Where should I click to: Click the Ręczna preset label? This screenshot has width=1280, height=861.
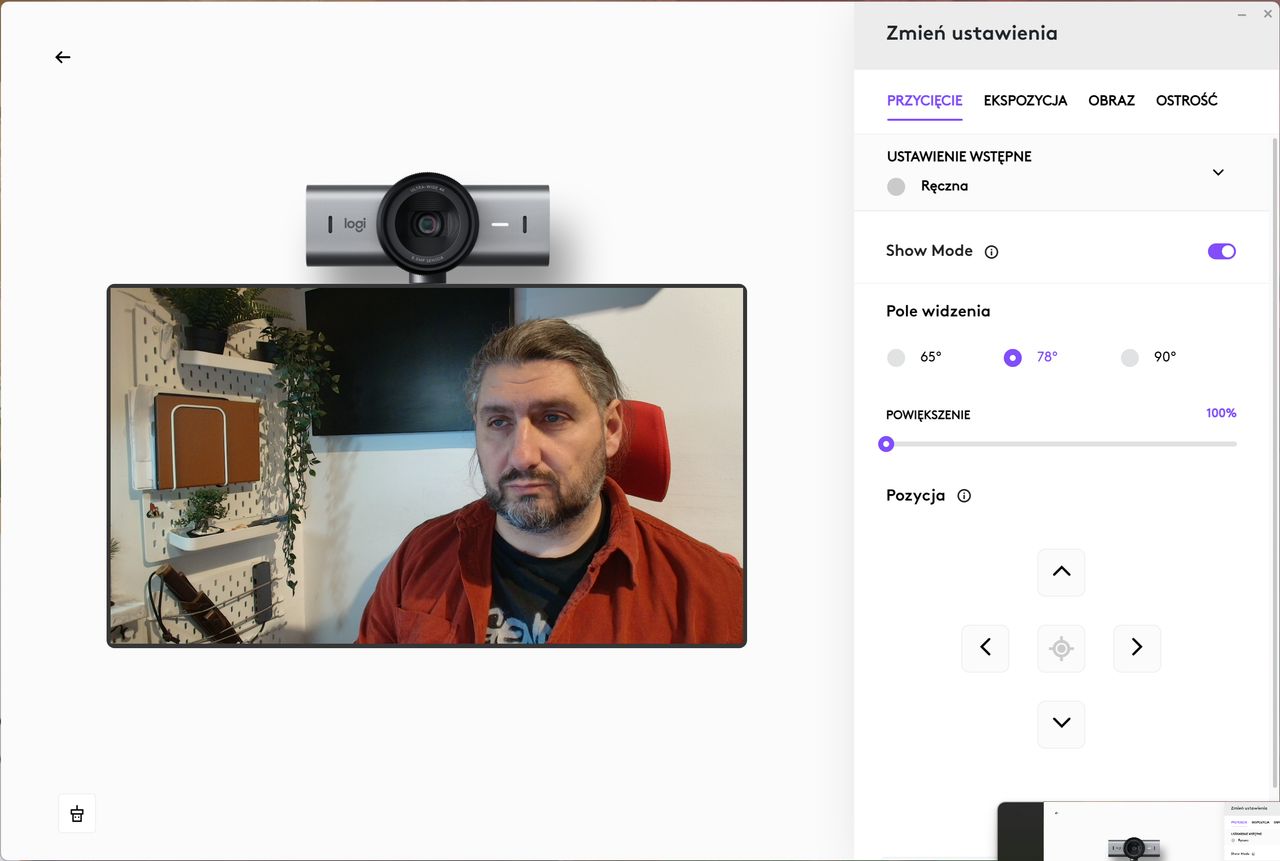pos(944,186)
